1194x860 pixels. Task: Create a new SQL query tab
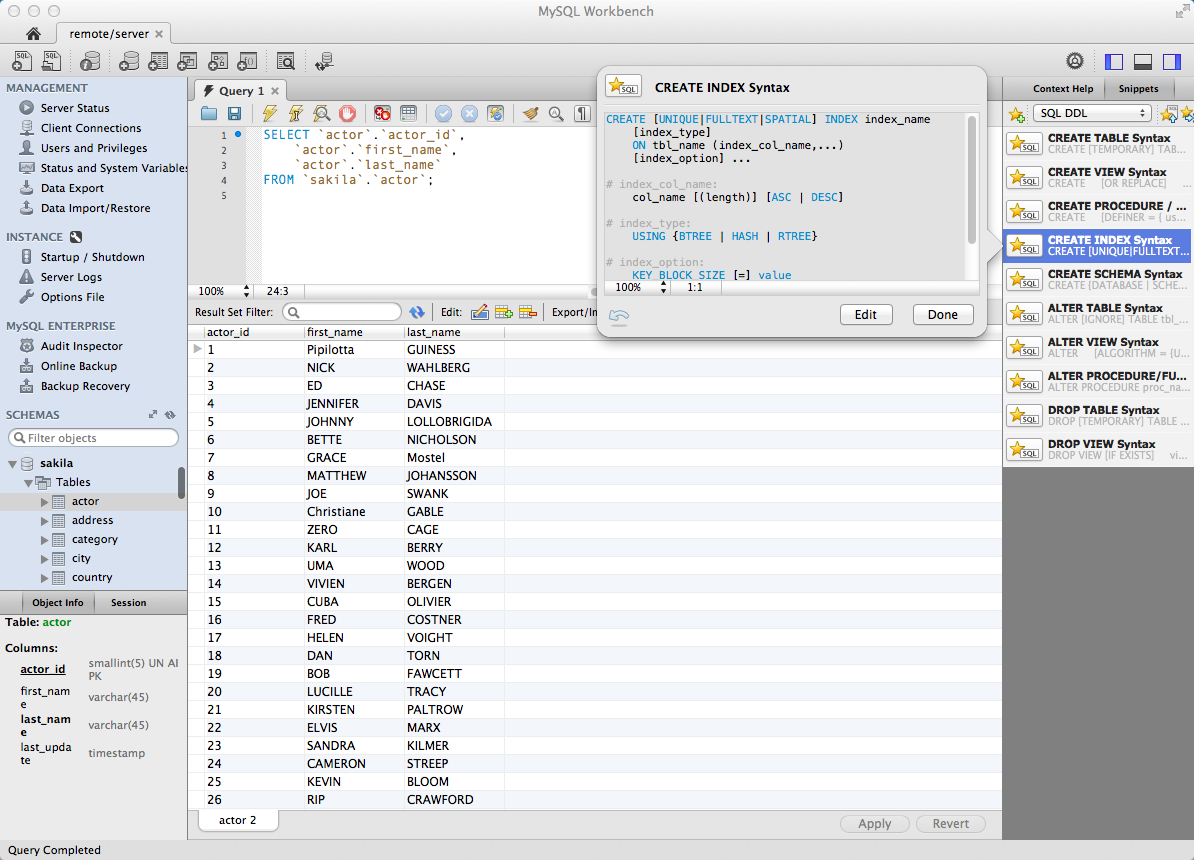[x=21, y=61]
